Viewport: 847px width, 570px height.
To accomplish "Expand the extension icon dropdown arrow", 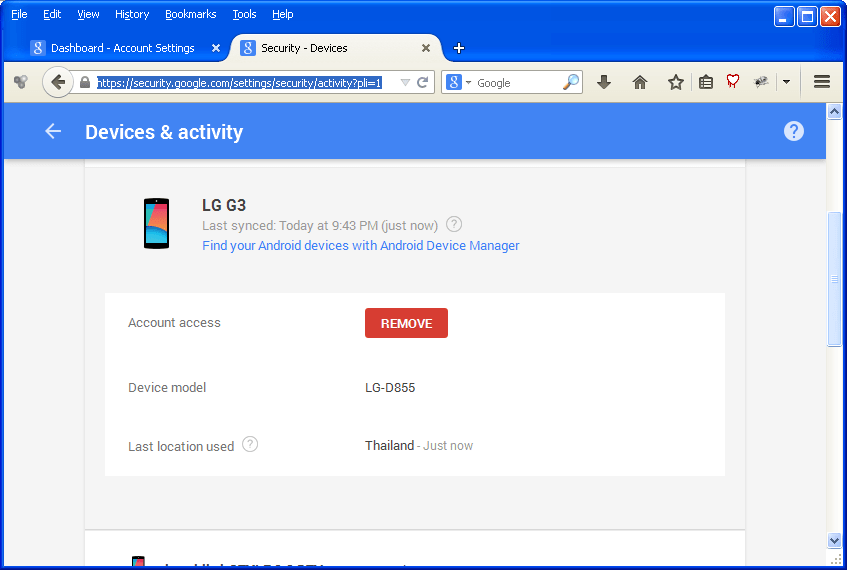I will (786, 82).
